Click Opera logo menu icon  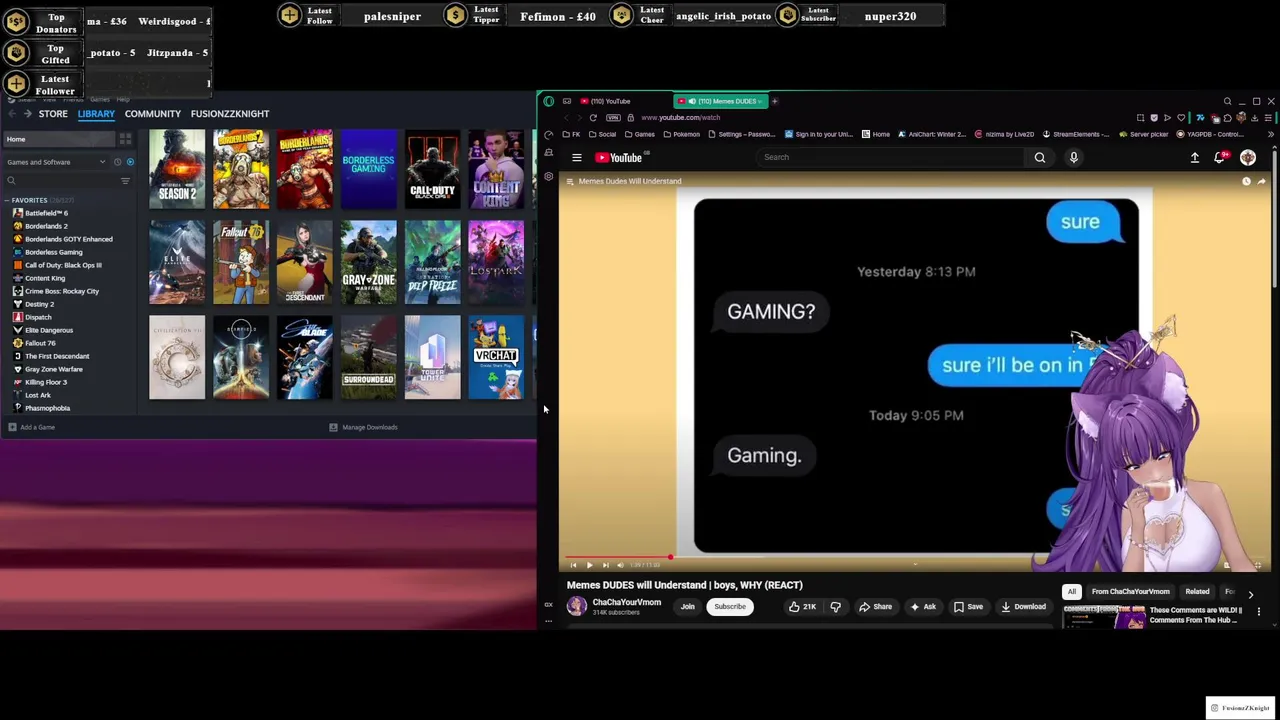(548, 101)
